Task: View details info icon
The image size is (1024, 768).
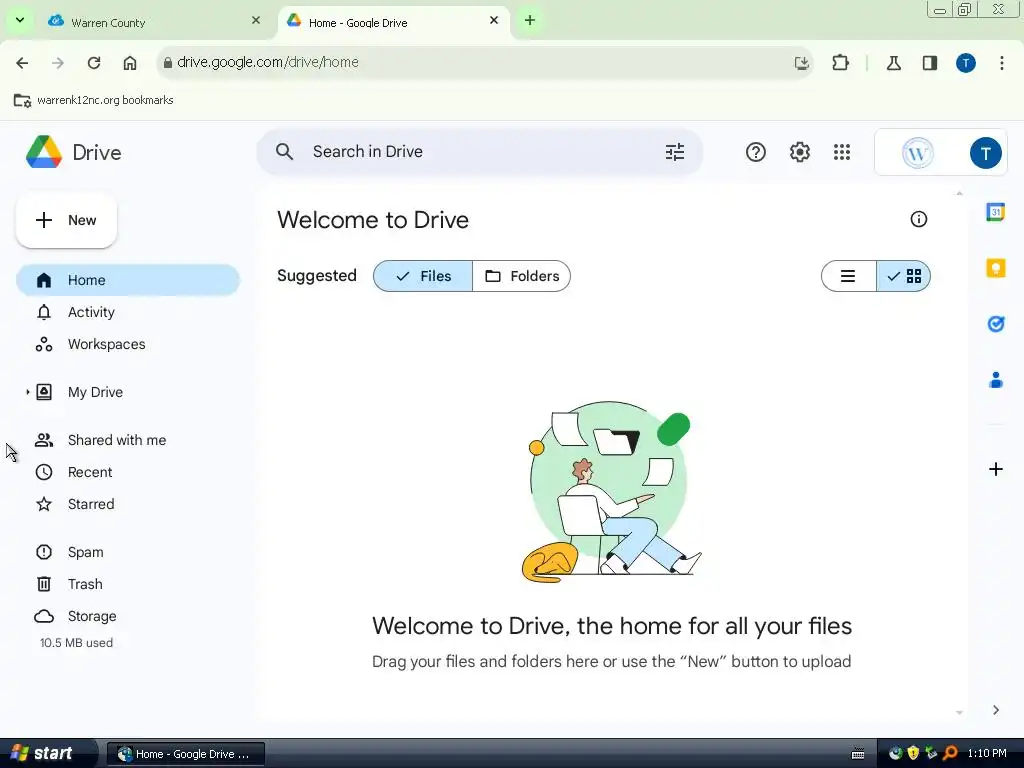Action: point(918,219)
